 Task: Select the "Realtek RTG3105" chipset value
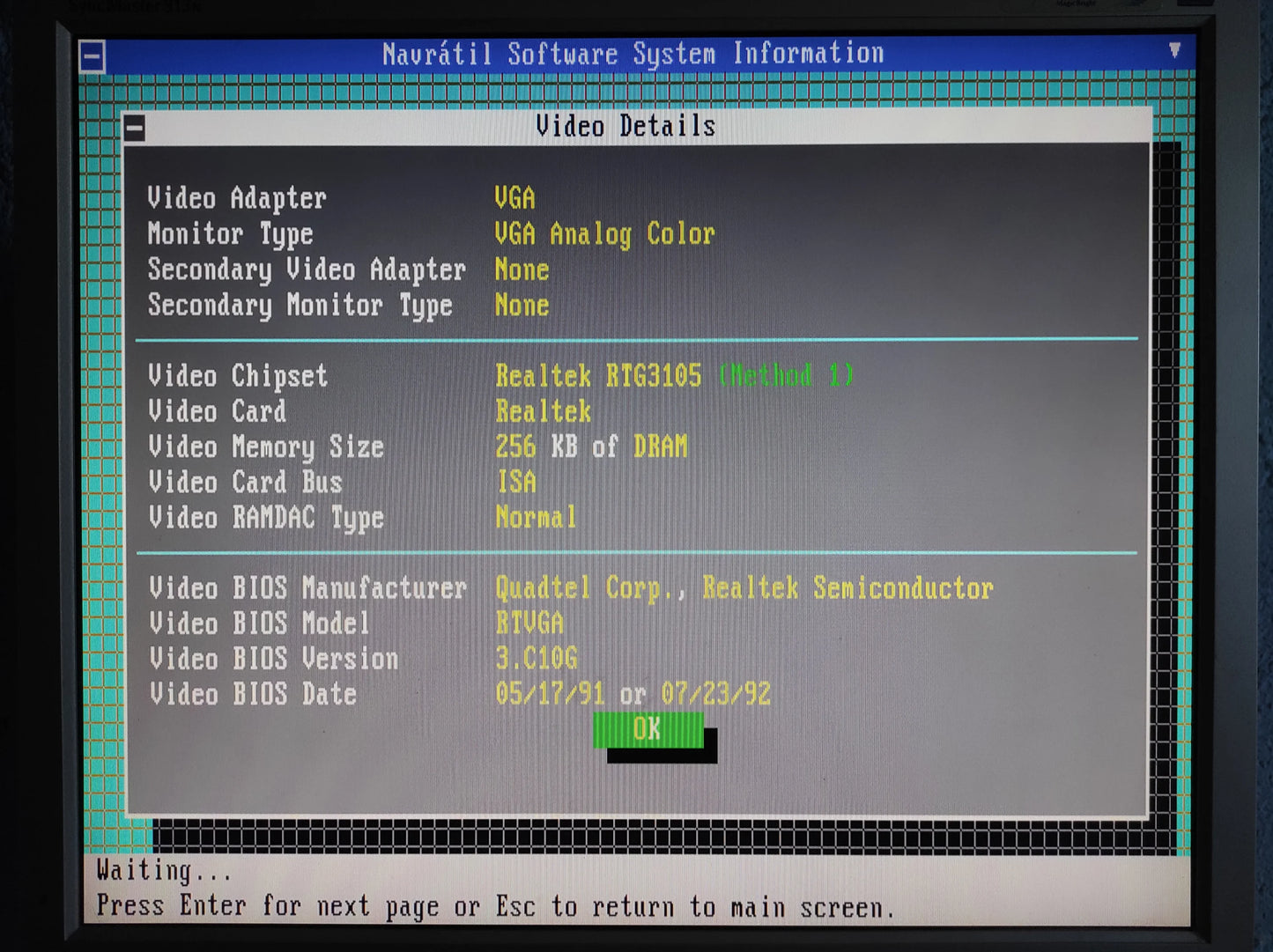click(x=598, y=376)
